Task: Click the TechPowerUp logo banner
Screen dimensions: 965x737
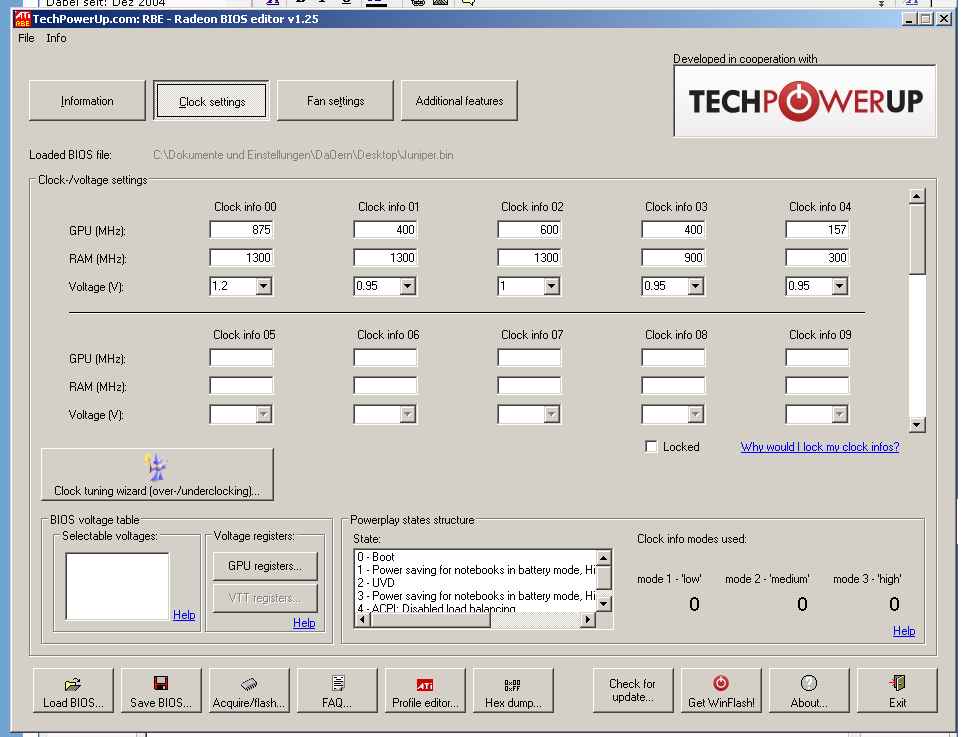Action: click(805, 101)
